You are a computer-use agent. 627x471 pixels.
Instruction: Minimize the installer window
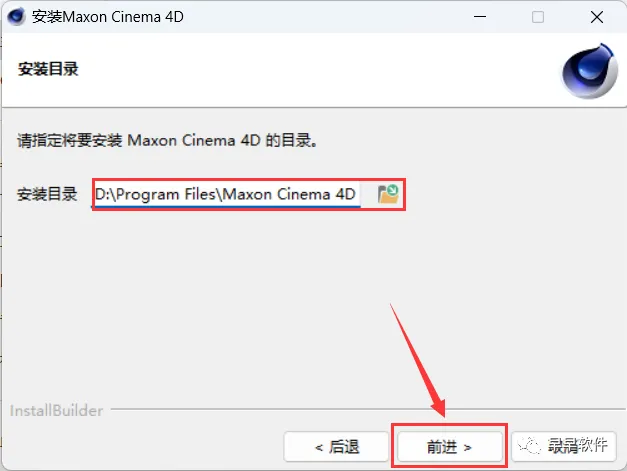[480, 17]
